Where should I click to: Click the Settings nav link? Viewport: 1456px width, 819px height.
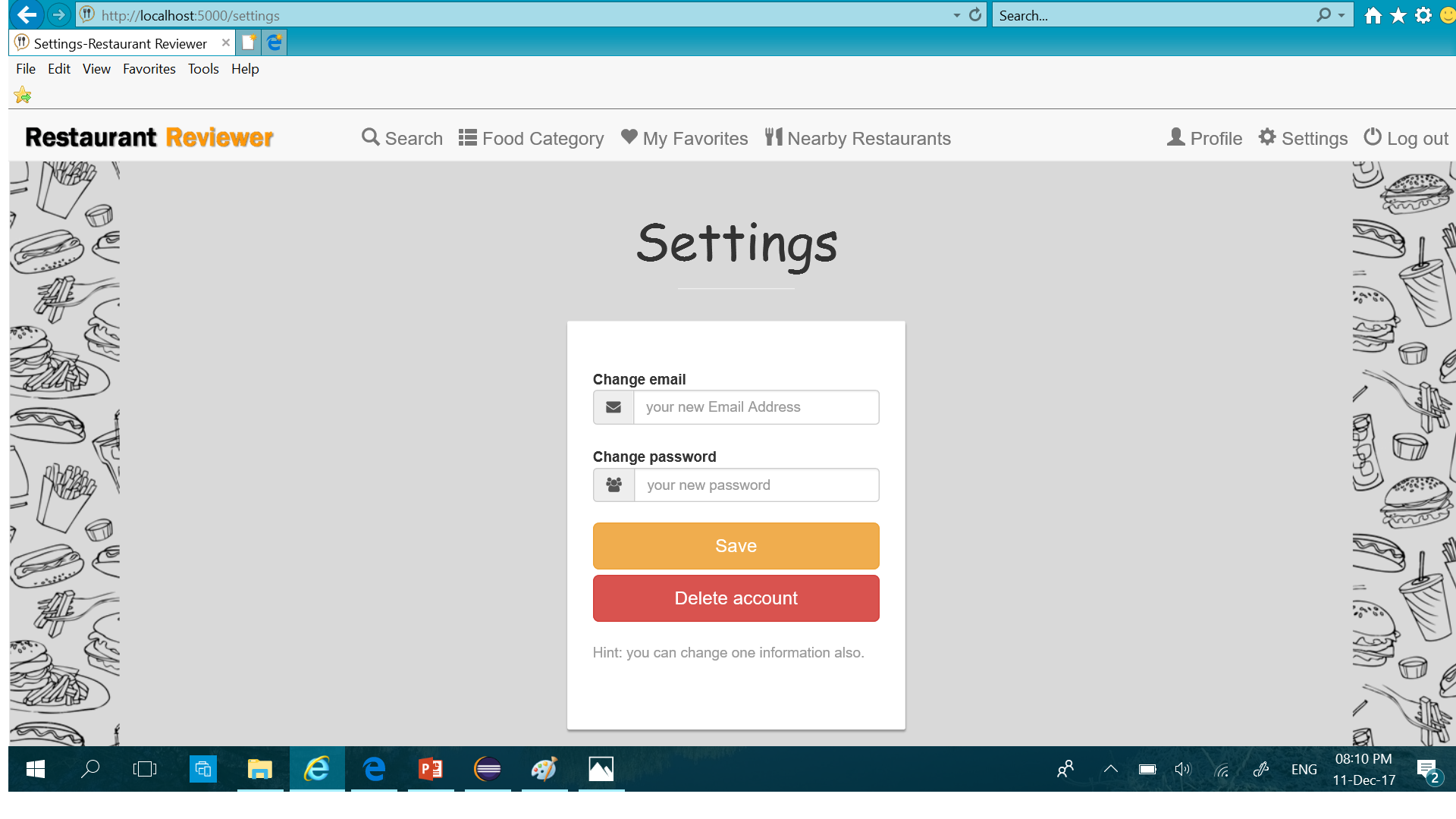[x=1303, y=138]
